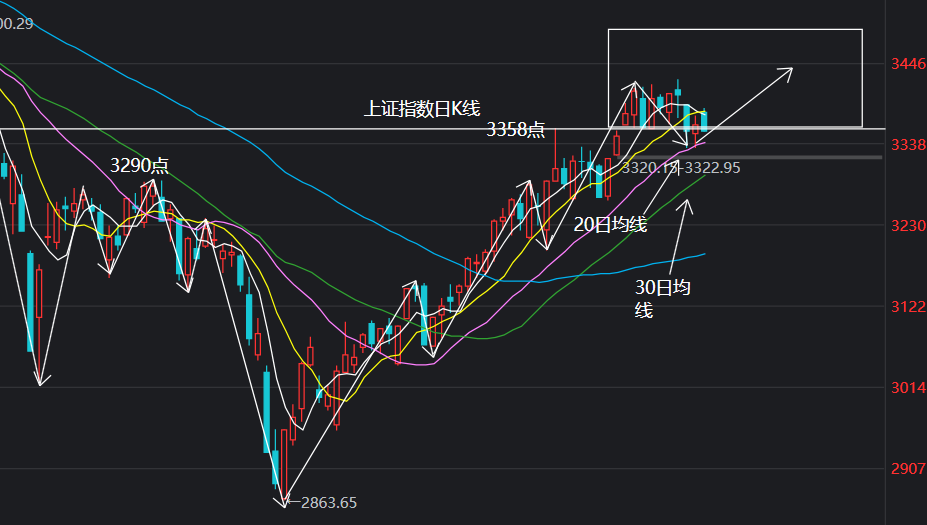Select the white rectangle's top edge

pos(735,30)
